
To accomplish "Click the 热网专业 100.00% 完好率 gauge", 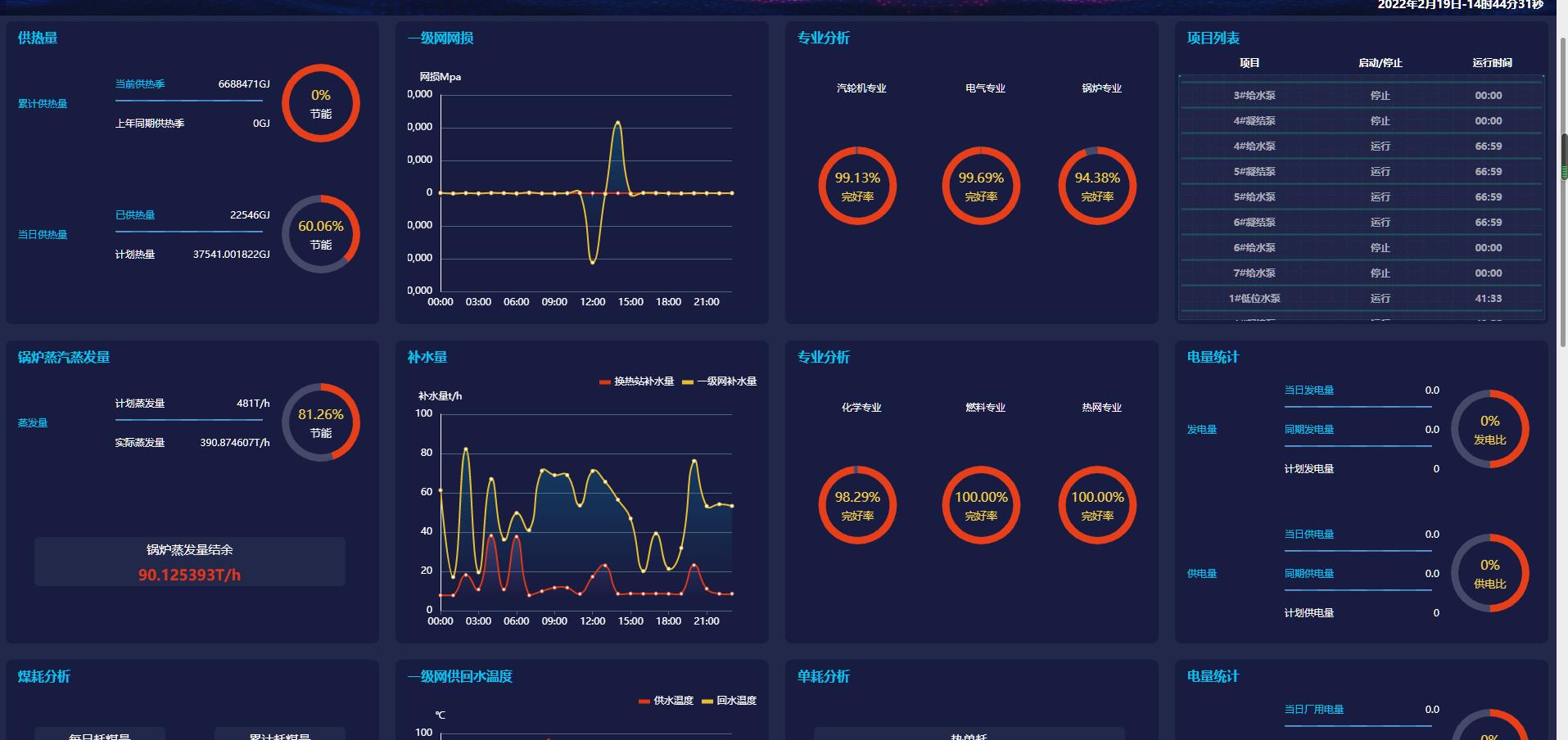I will [x=1097, y=505].
